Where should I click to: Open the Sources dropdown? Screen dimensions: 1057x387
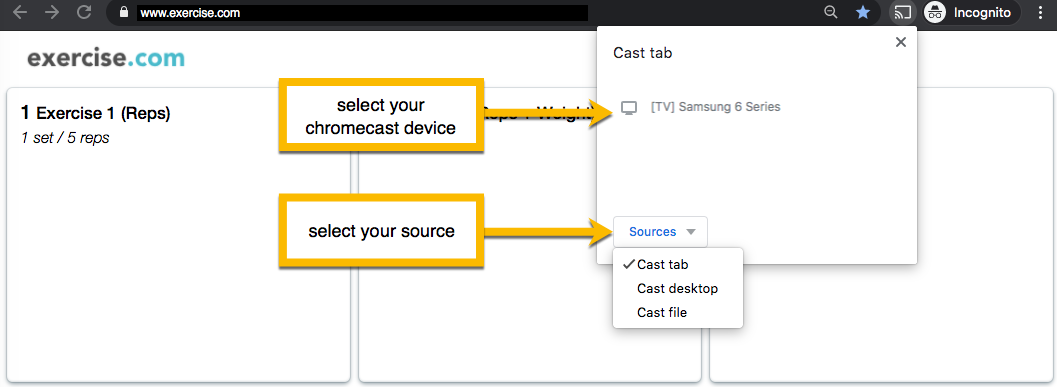[x=661, y=232]
